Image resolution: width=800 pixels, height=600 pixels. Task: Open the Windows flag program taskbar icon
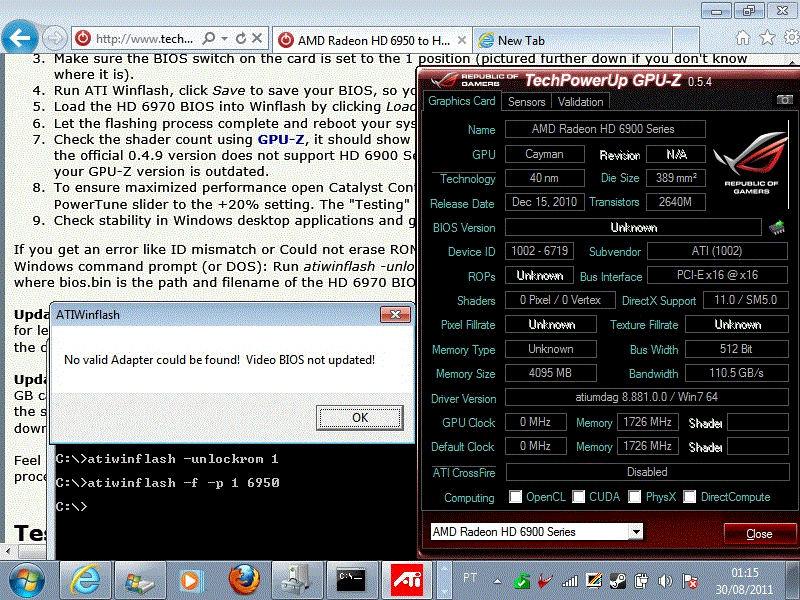[139, 581]
